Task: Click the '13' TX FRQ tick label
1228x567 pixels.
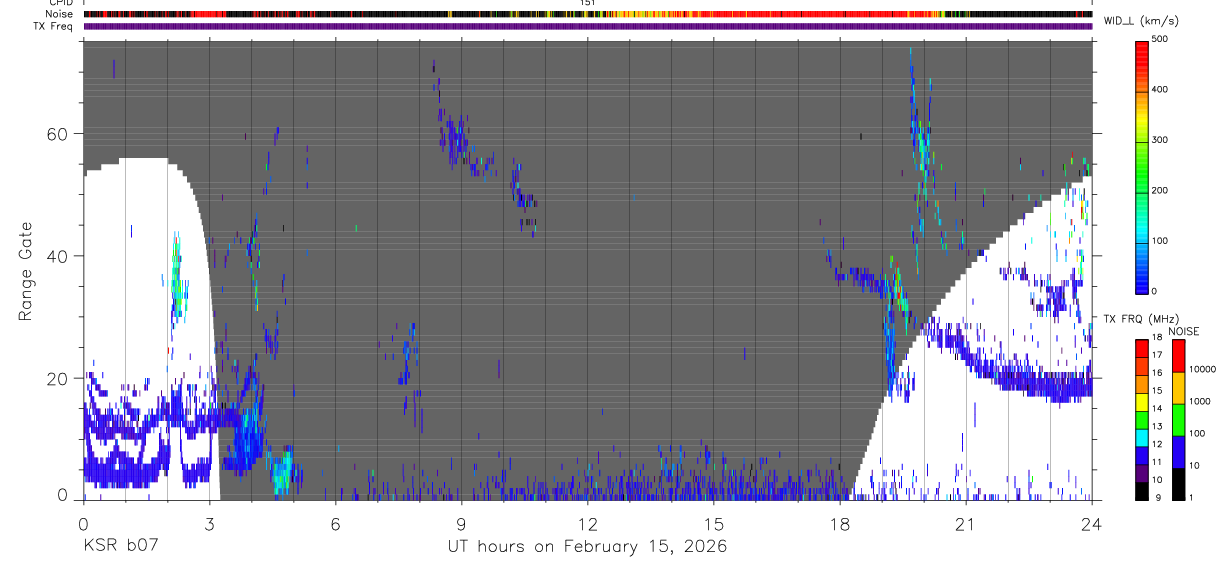Action: pyautogui.click(x=1157, y=426)
